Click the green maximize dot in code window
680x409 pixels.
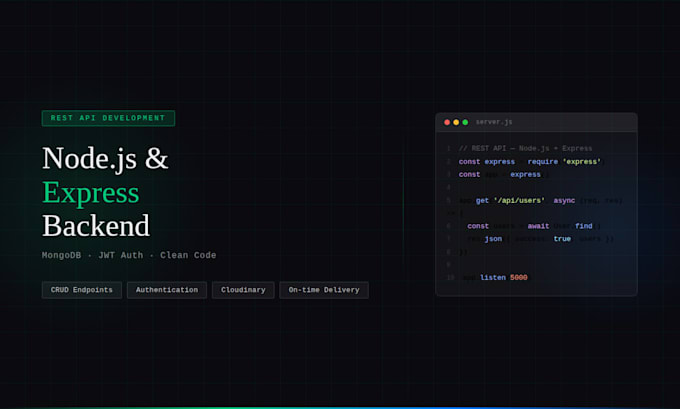(x=465, y=122)
